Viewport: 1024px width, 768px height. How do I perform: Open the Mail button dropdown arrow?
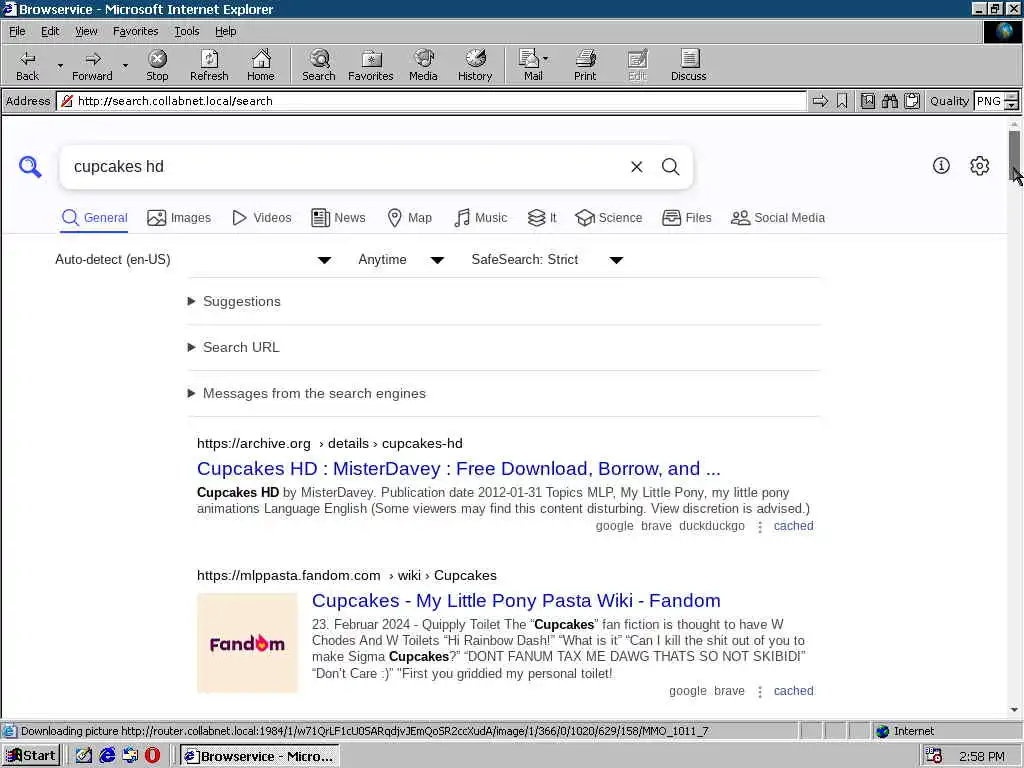[x=545, y=59]
